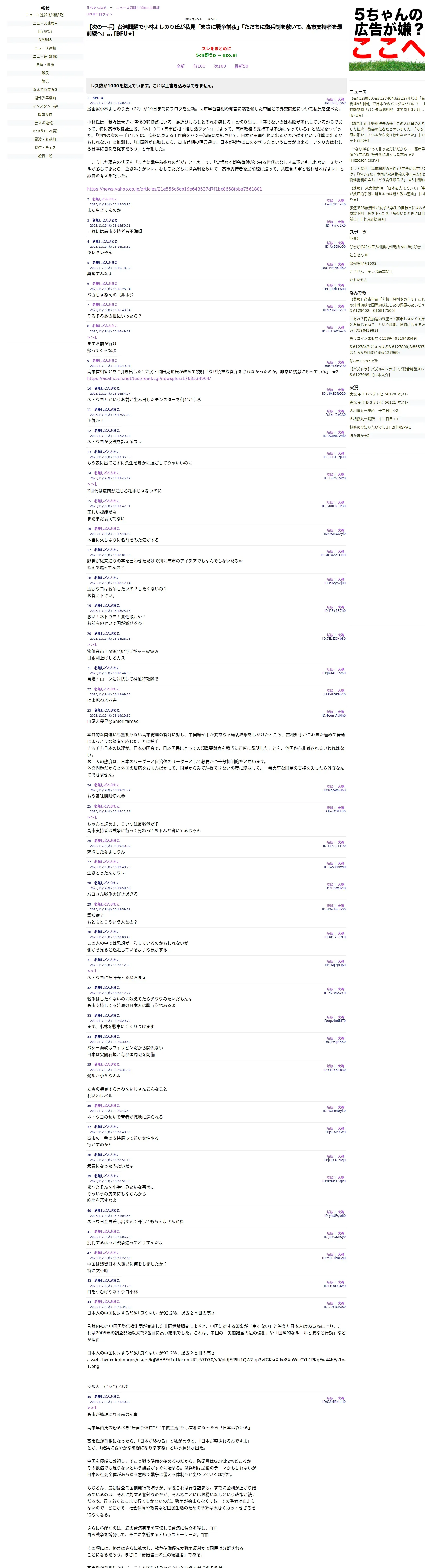425x1568 pixels.
Task: Open the 将棋・チェス board link
Action: (x=45, y=148)
